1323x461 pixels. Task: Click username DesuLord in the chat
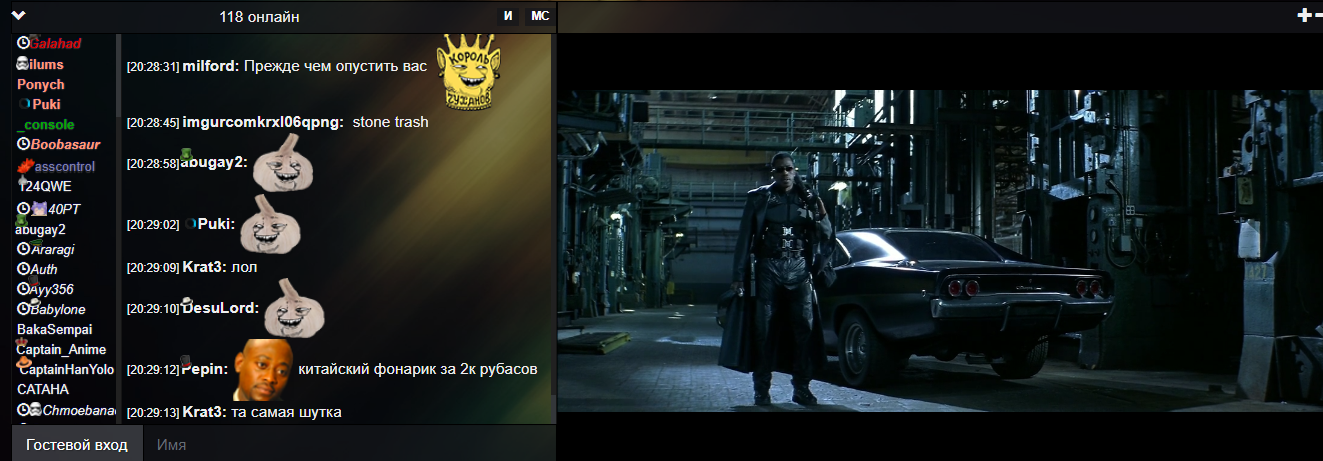220,308
